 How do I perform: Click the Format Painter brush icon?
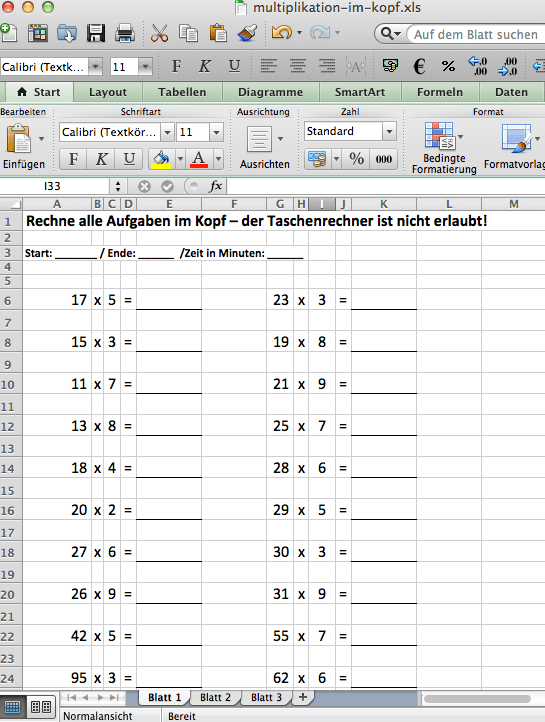click(x=247, y=34)
